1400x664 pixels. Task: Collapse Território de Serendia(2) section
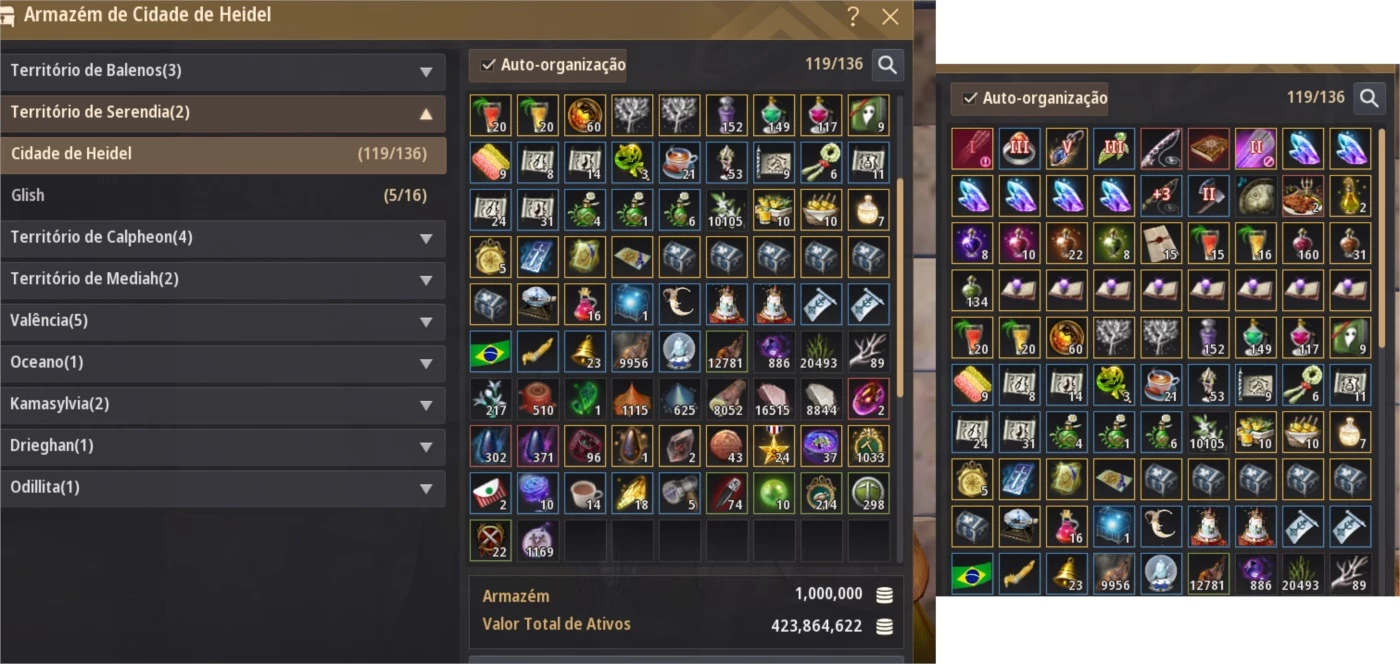click(223, 113)
